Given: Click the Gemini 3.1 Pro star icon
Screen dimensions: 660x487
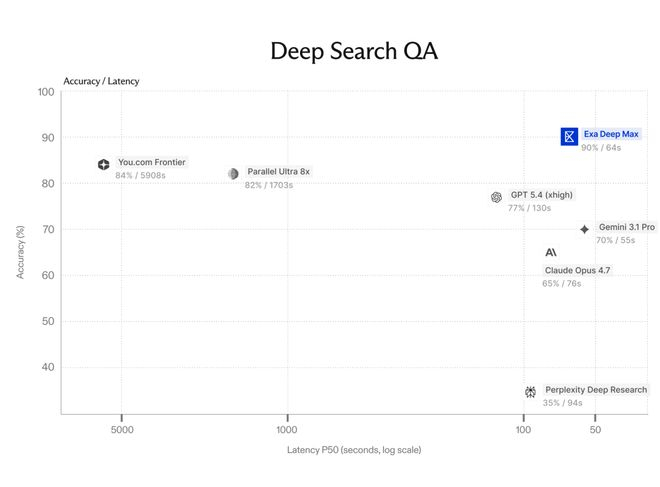Looking at the screenshot, I should pyautogui.click(x=584, y=229).
